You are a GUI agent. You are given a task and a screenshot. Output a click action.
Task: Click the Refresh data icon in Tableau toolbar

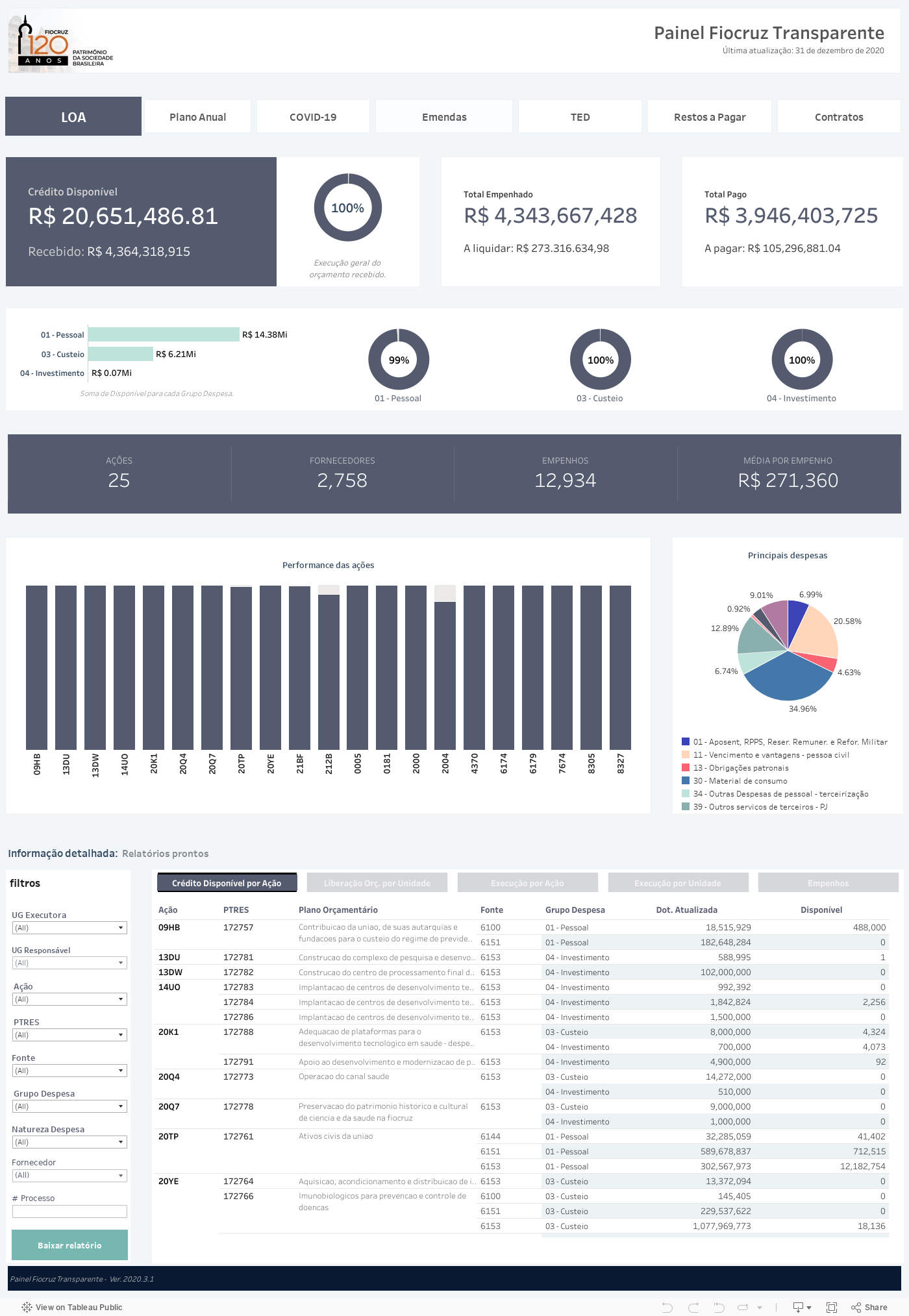pos(743,1307)
